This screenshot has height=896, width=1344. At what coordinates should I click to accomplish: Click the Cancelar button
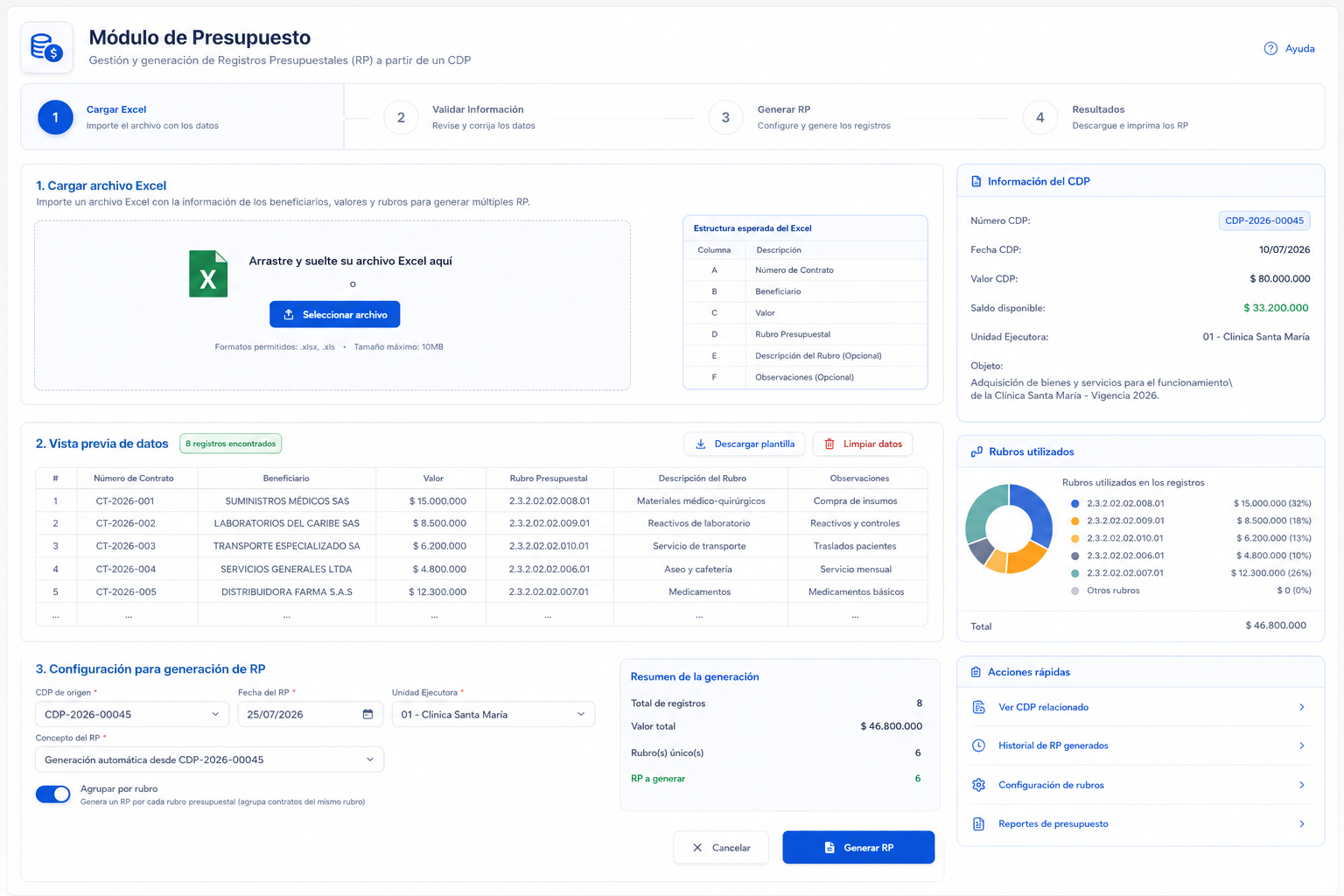point(721,848)
